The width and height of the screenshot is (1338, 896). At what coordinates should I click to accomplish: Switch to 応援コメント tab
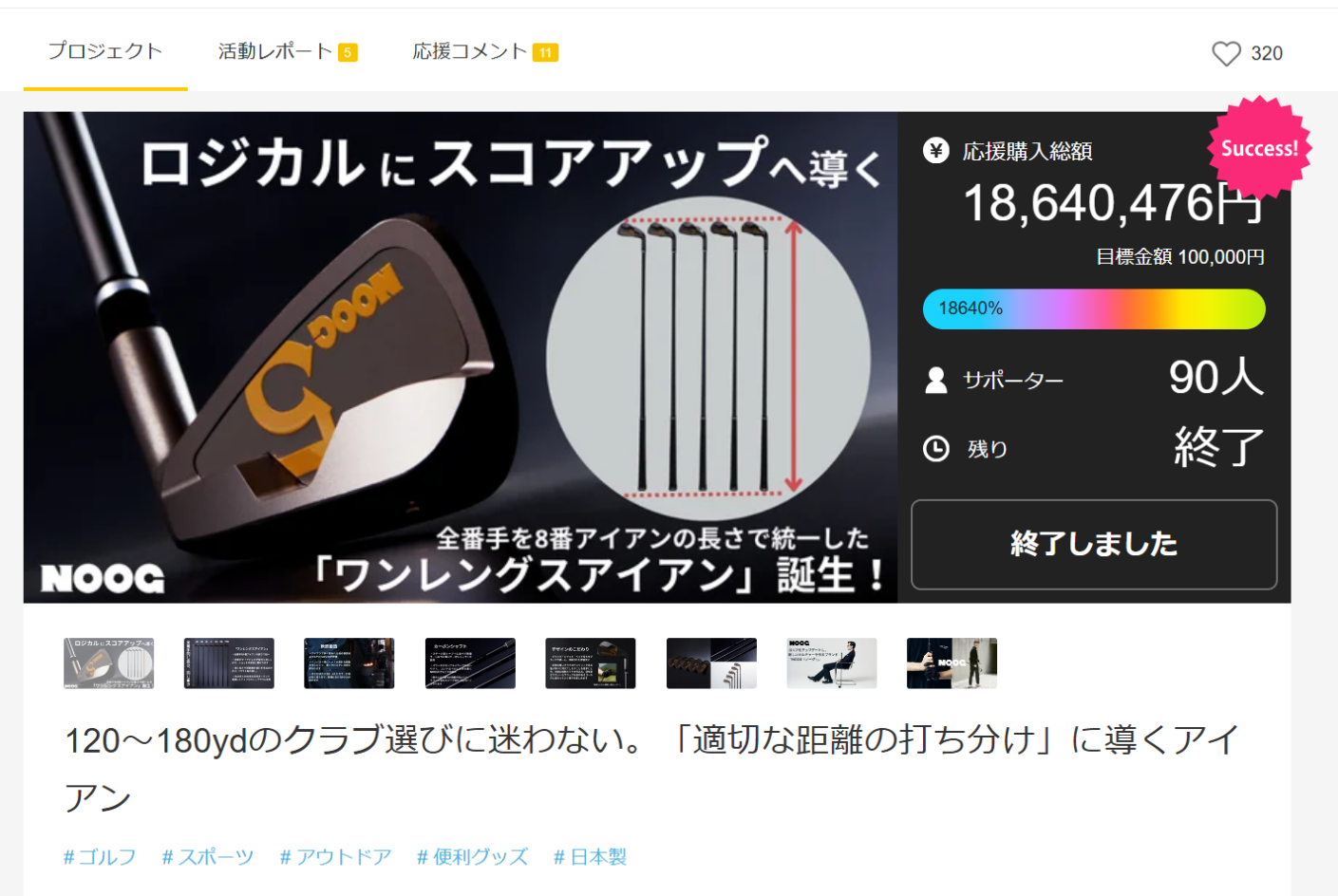(484, 51)
